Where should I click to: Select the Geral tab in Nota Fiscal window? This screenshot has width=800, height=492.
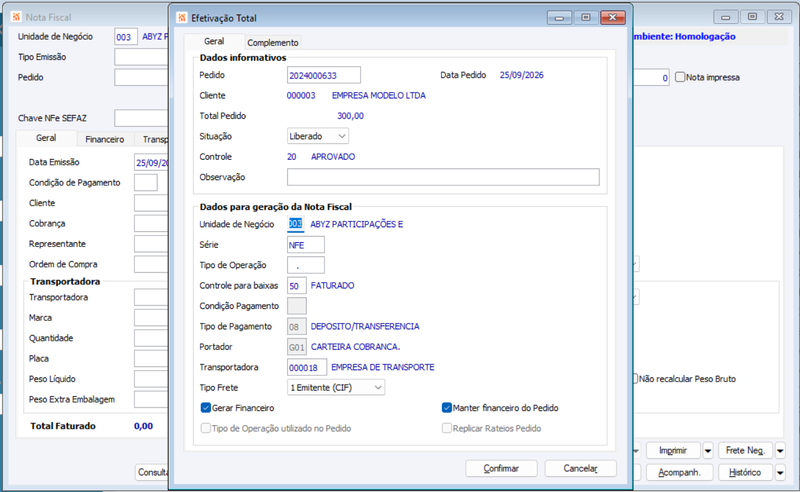[x=46, y=138]
